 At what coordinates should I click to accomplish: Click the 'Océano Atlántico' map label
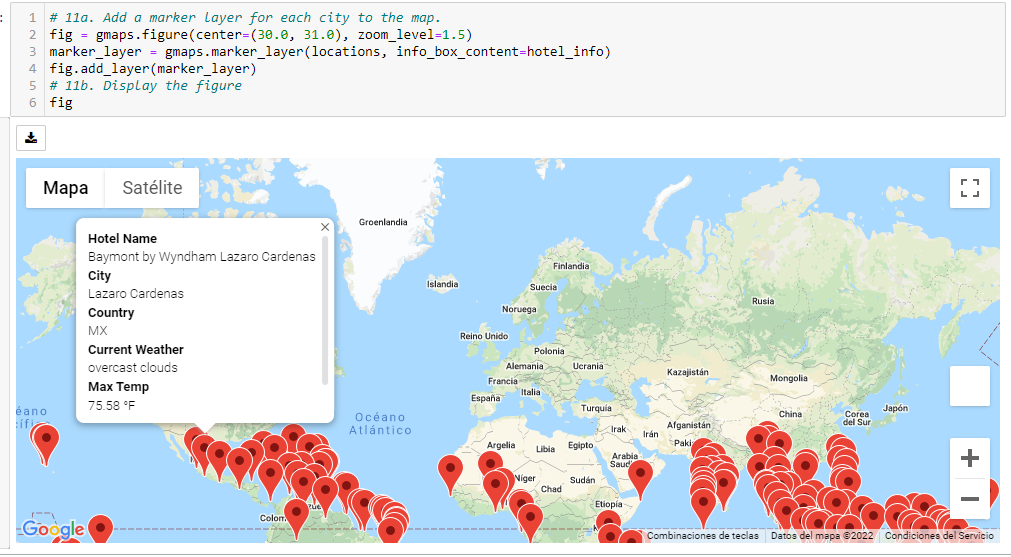click(x=380, y=424)
